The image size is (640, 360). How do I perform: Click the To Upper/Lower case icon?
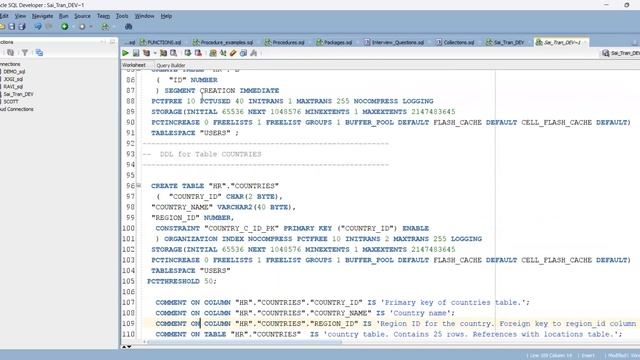pos(223,53)
